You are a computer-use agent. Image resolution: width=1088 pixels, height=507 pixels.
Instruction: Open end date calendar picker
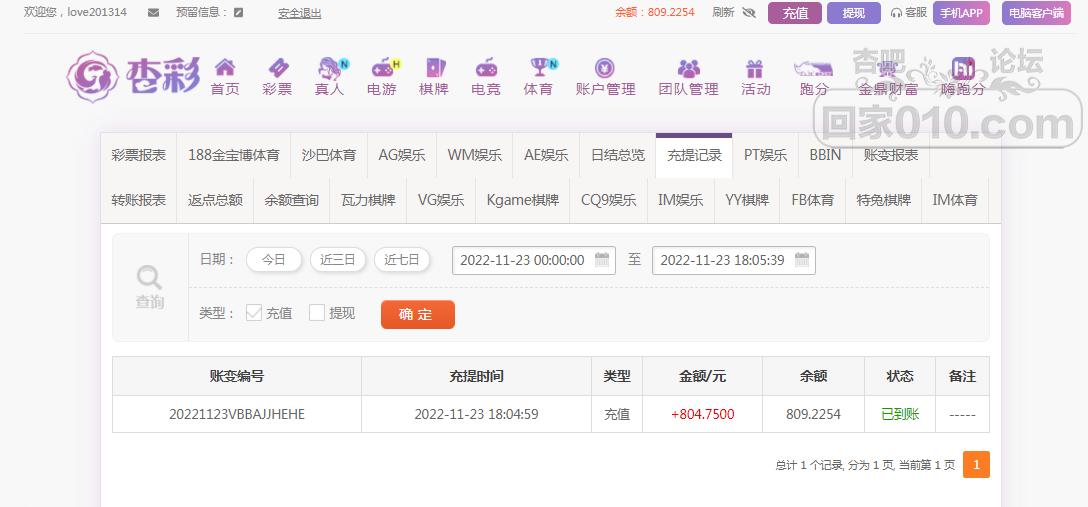click(801, 260)
